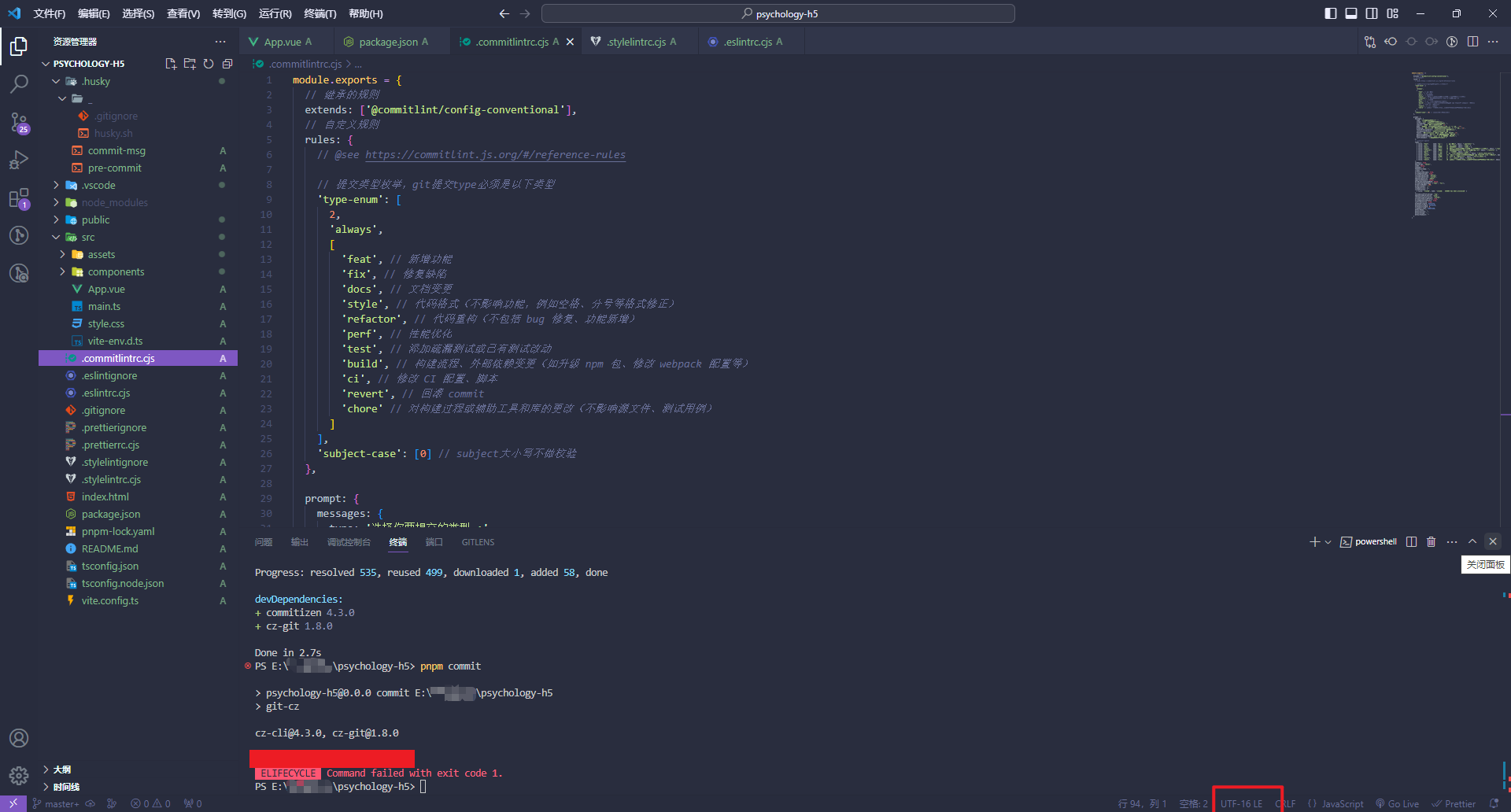Viewport: 1511px width, 812px height.
Task: Toggle the bottom panel layout button
Action: [1351, 13]
